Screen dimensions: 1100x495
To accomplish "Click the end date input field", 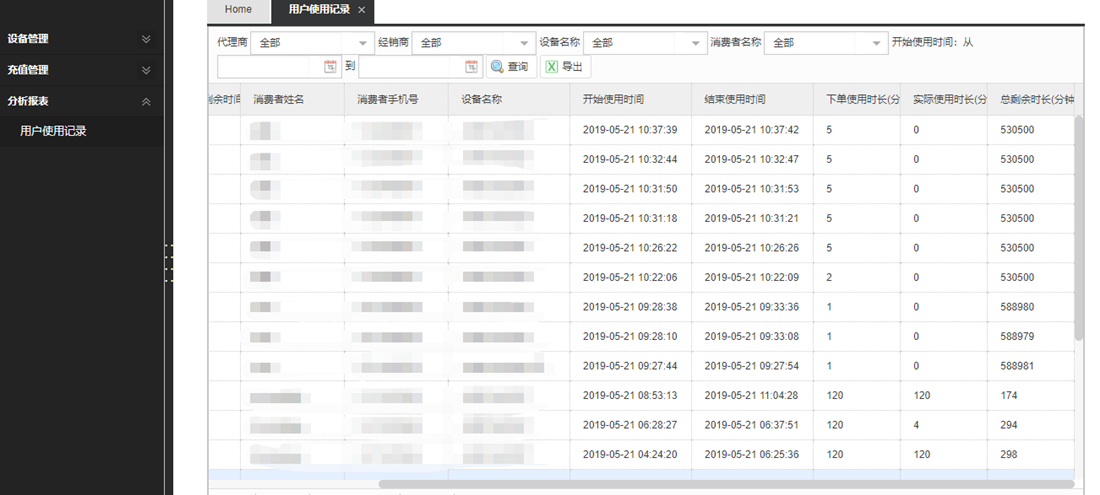I will click(x=410, y=67).
